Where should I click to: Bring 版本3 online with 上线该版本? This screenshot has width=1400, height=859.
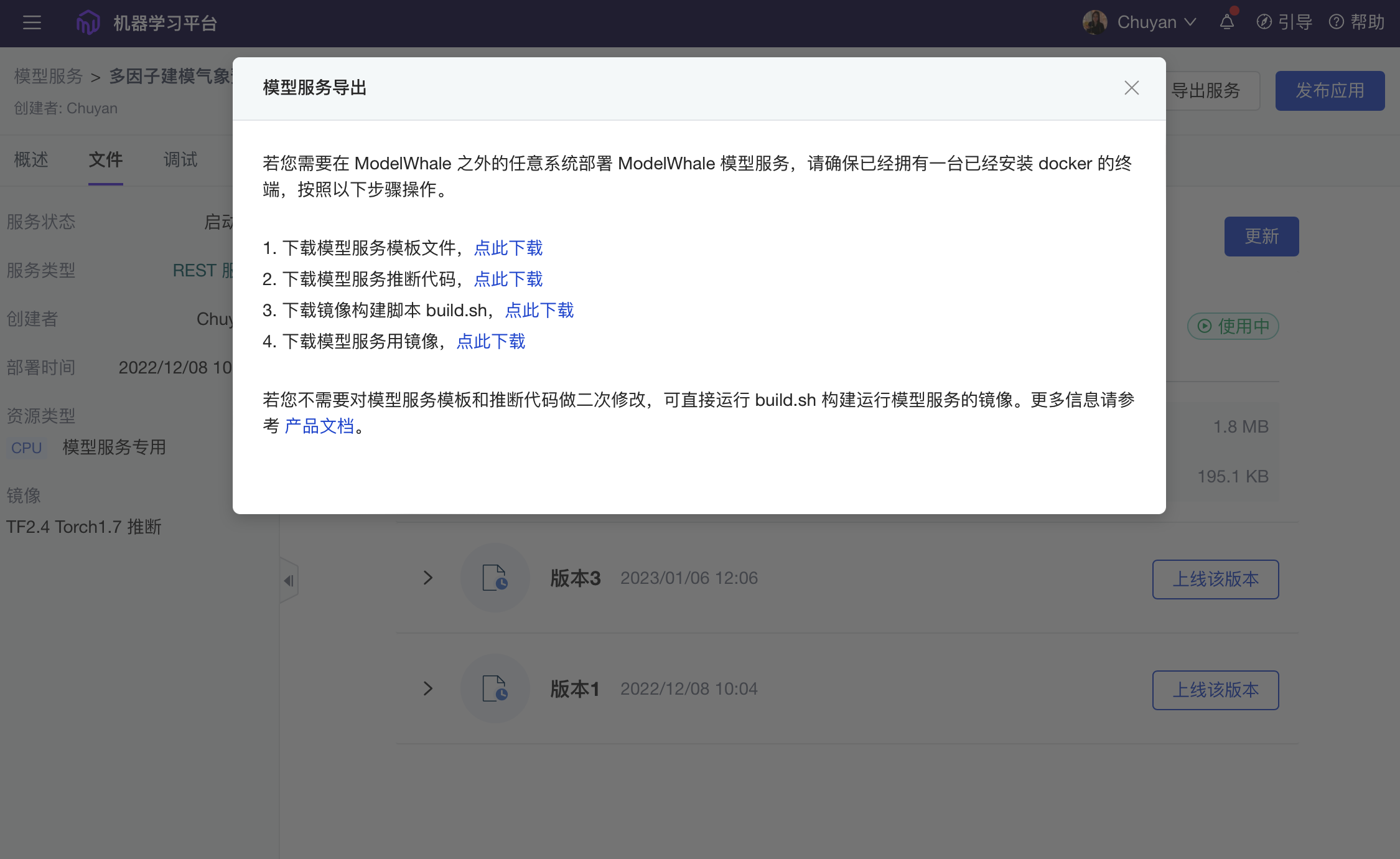[1215, 580]
